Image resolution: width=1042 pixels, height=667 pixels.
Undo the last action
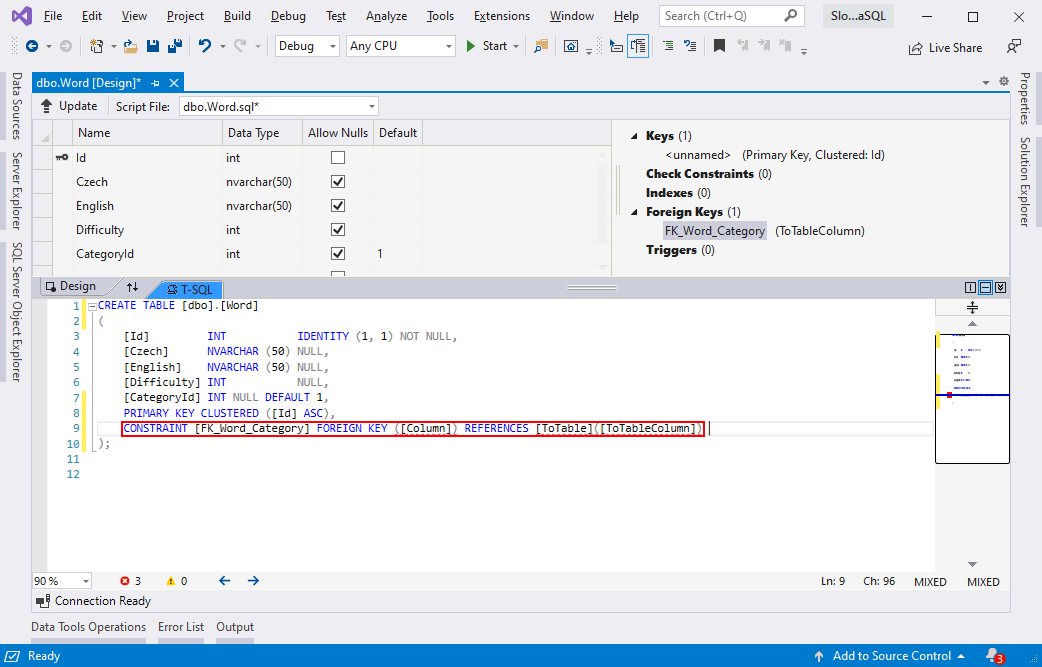click(205, 46)
